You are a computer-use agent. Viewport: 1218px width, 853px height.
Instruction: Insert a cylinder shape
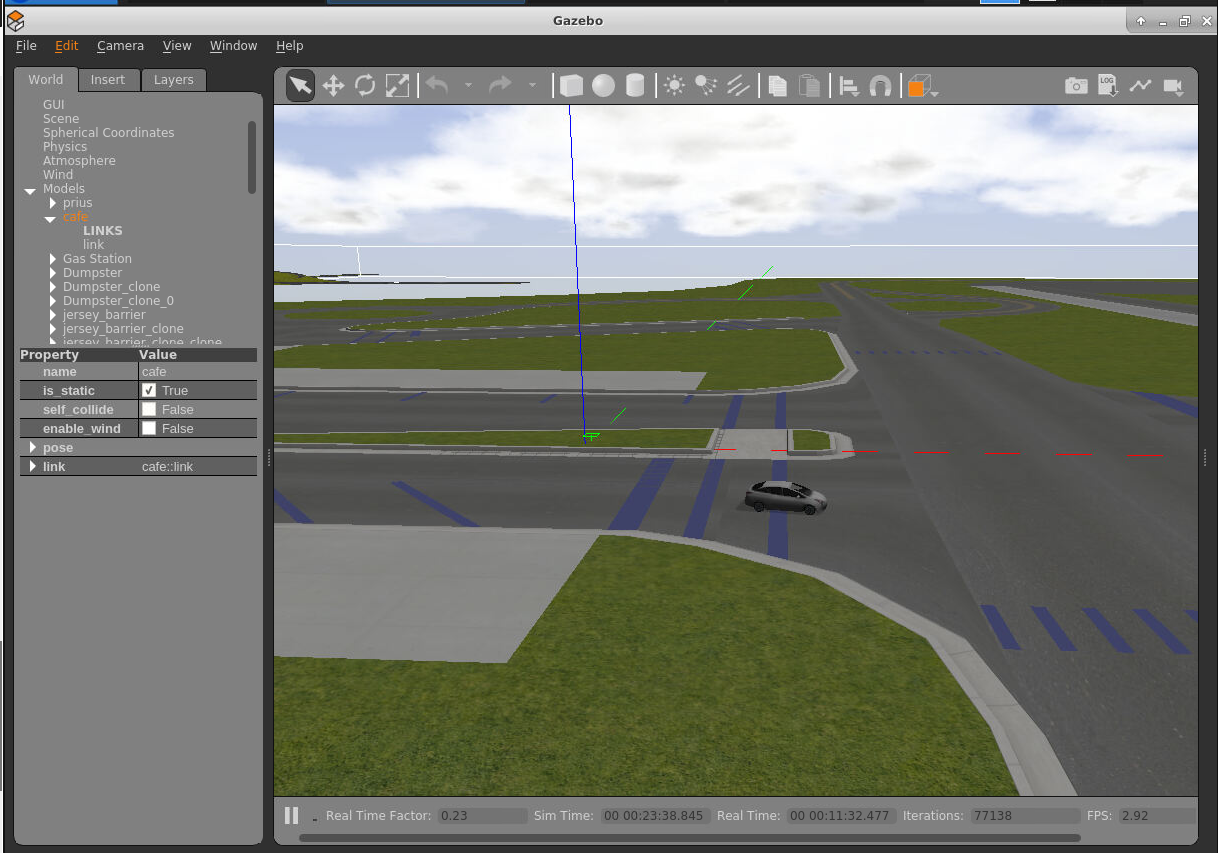coord(634,86)
